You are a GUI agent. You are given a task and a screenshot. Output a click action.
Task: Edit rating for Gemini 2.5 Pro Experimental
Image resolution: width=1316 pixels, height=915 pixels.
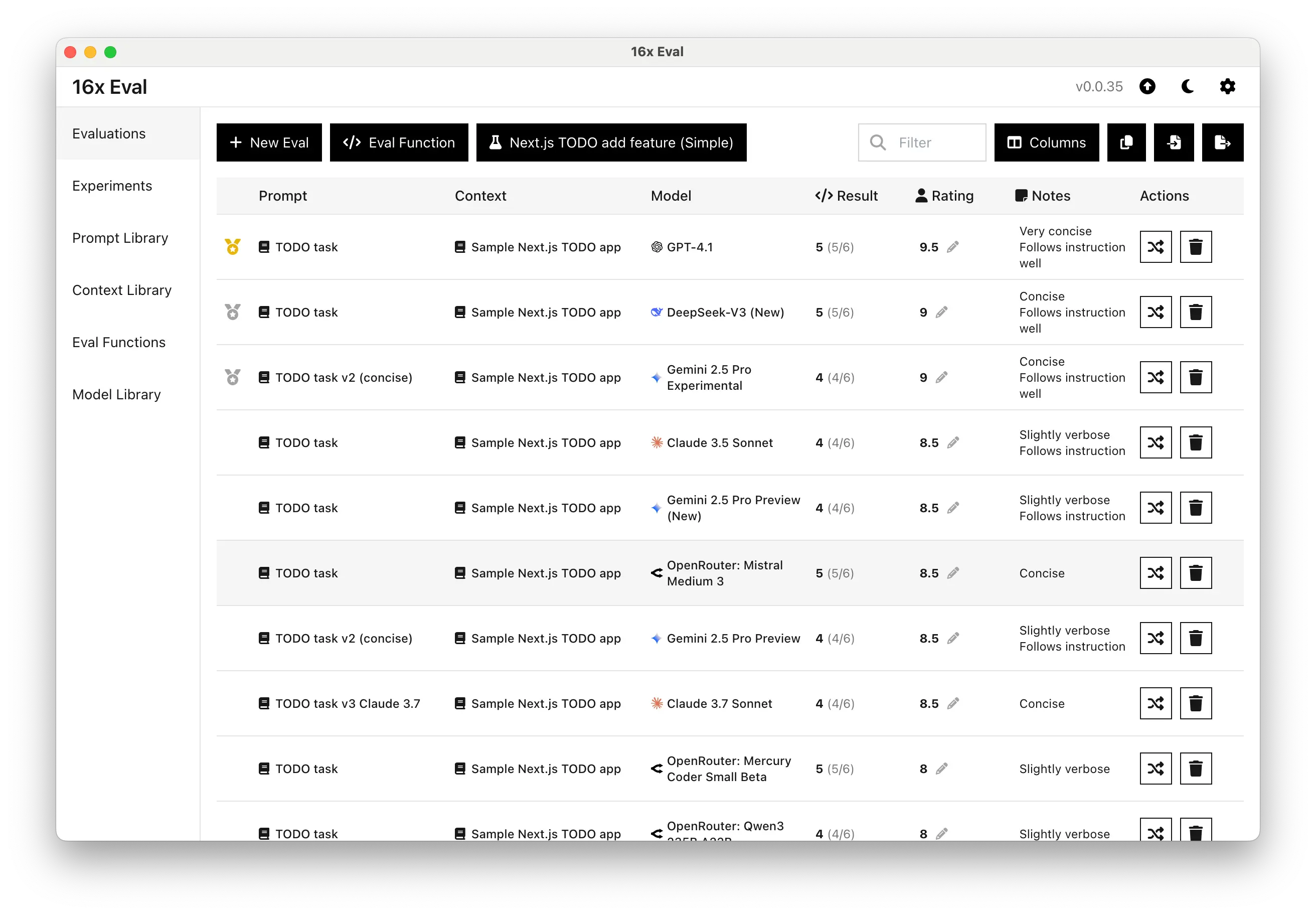(941, 378)
